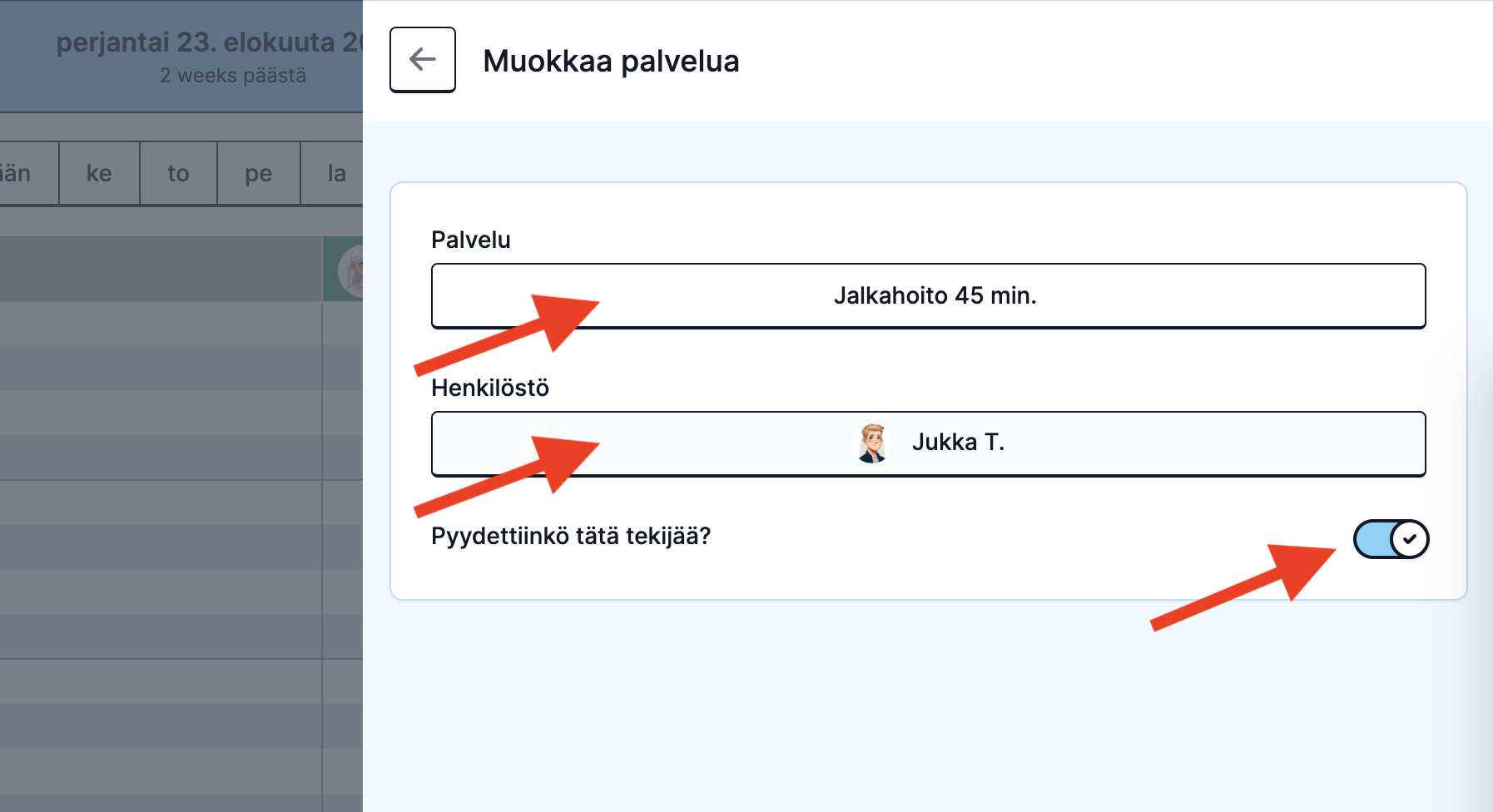Select the "pe" weekday tab

pyautogui.click(x=259, y=173)
